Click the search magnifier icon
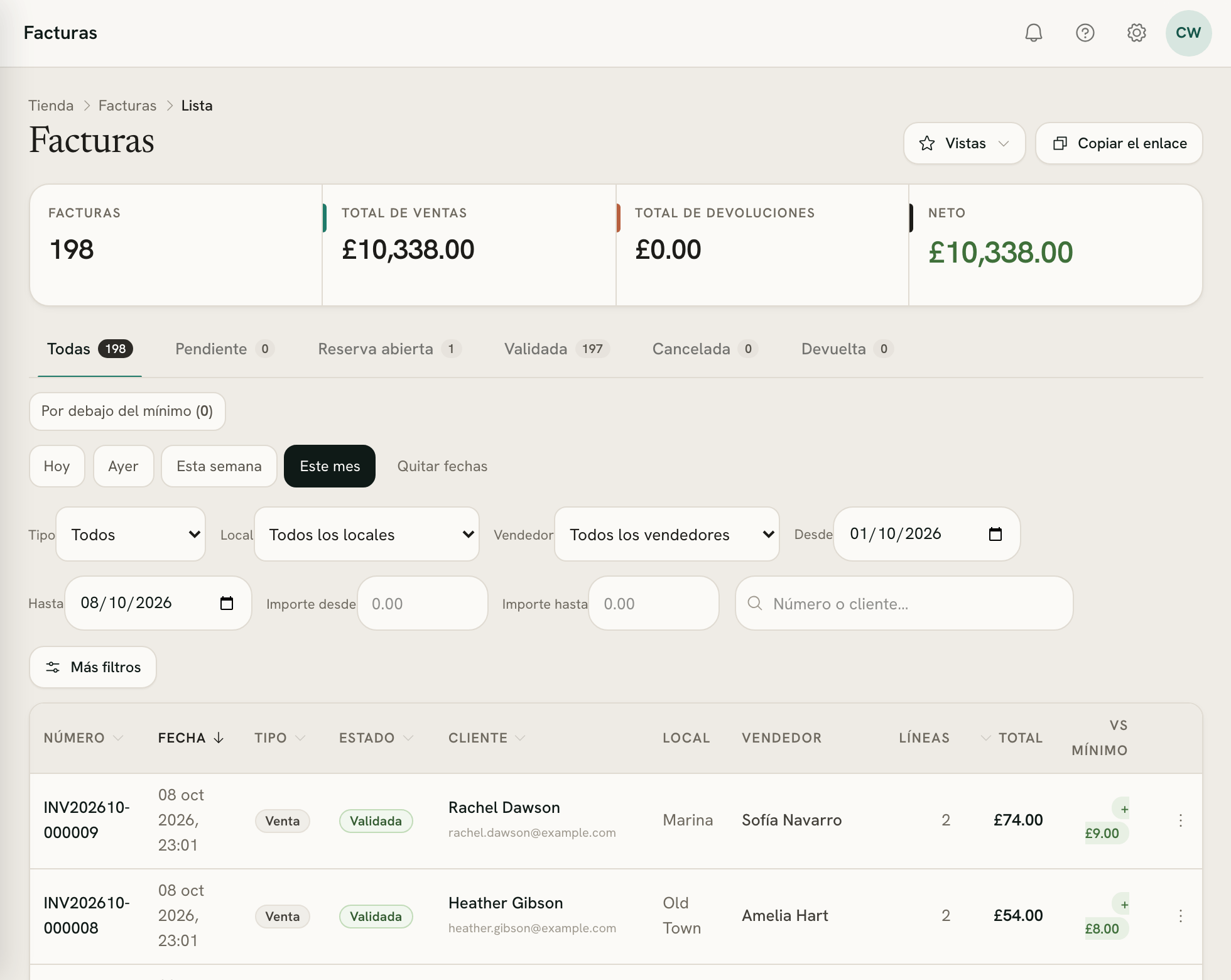The width and height of the screenshot is (1231, 980). coord(755,603)
